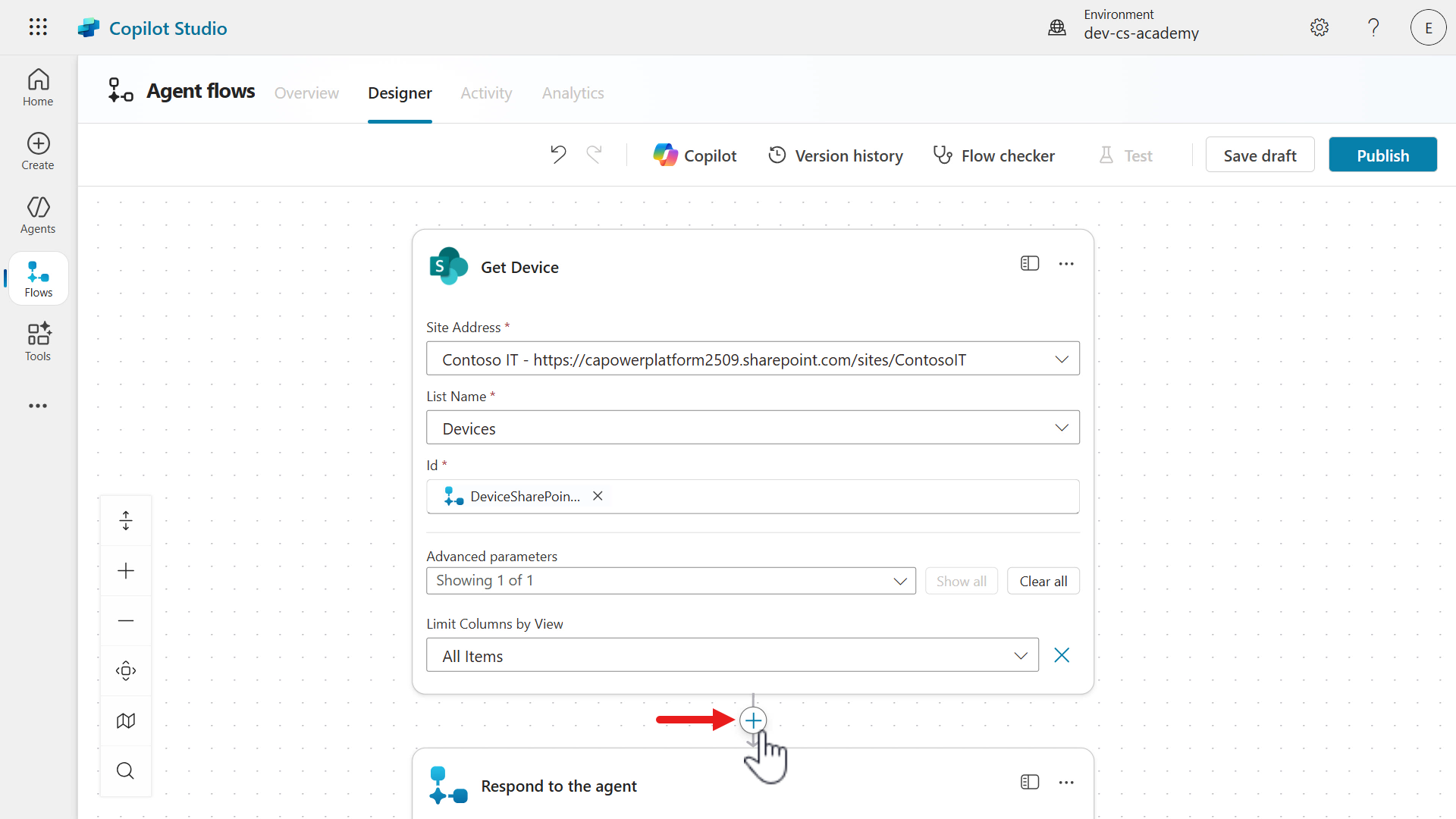
Task: Open Version history
Action: [836, 155]
